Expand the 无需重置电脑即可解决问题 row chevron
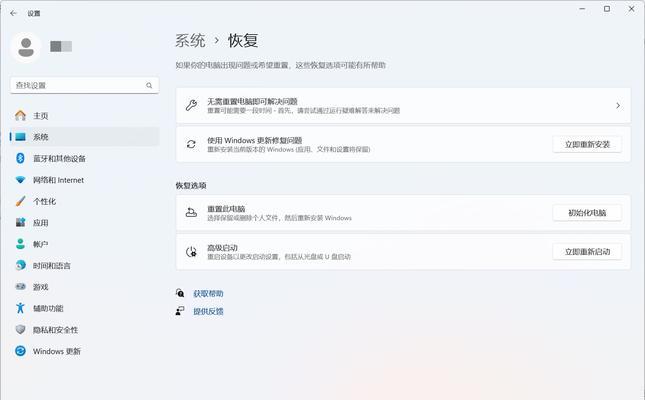 pyautogui.click(x=618, y=106)
